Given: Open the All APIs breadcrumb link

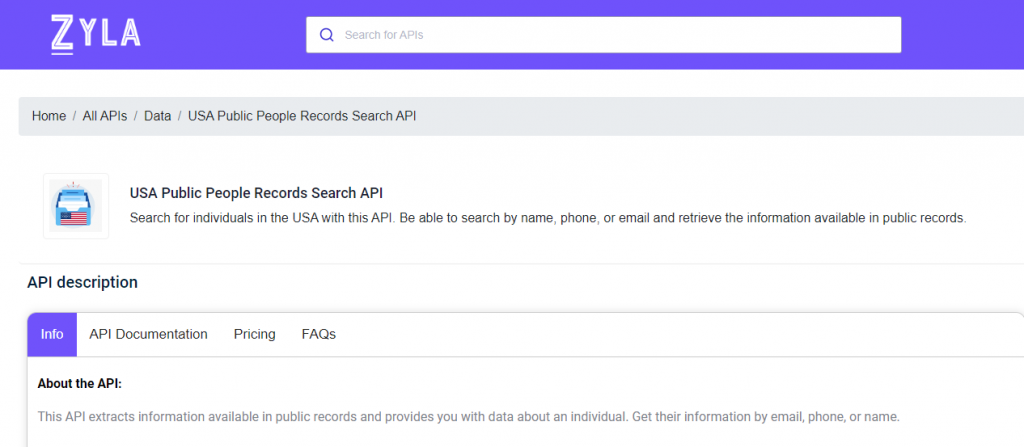Looking at the screenshot, I should click(104, 116).
